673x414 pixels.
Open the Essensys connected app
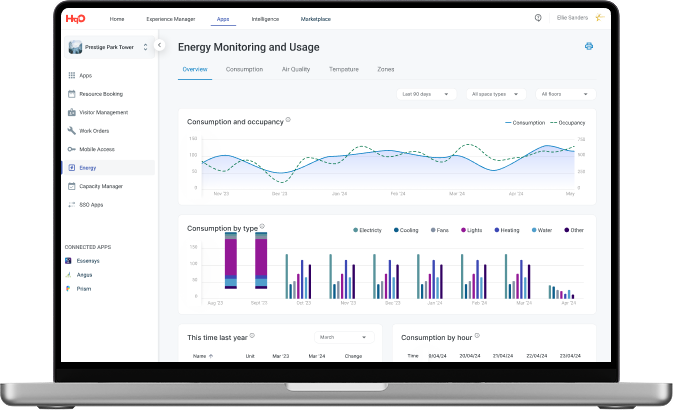pyautogui.click(x=88, y=260)
